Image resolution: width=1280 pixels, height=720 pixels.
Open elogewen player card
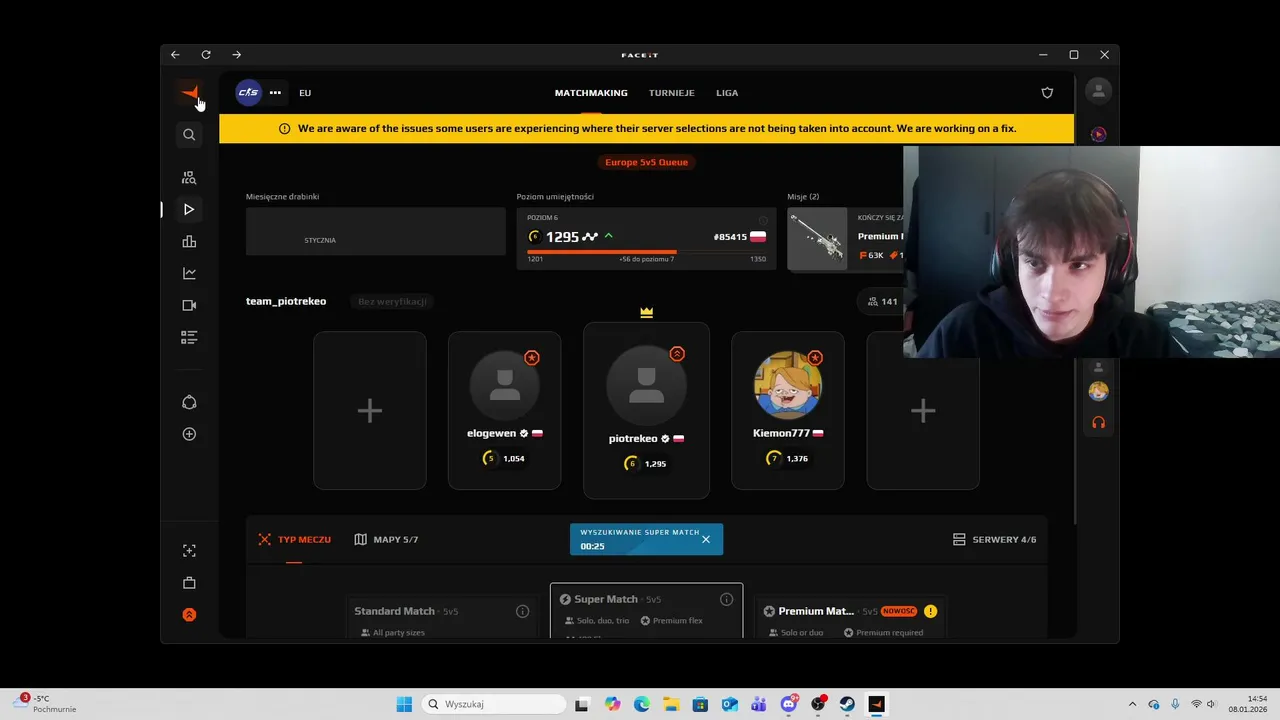tap(504, 411)
